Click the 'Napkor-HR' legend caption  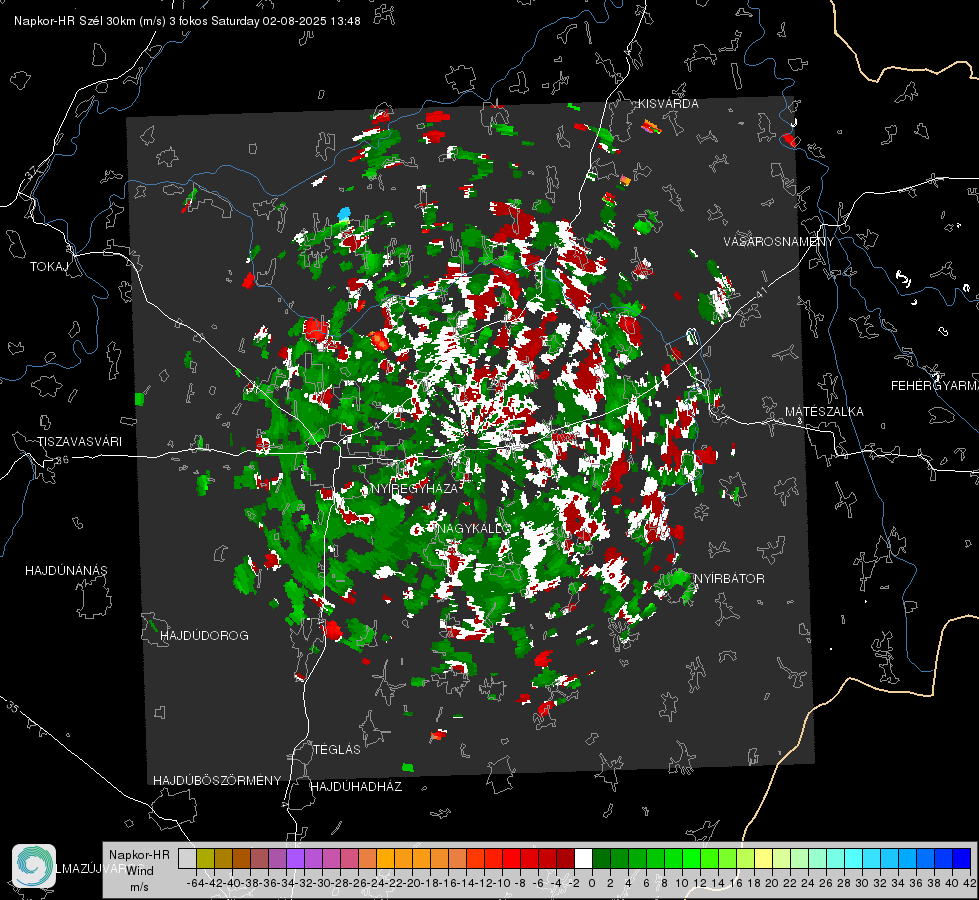[139, 855]
